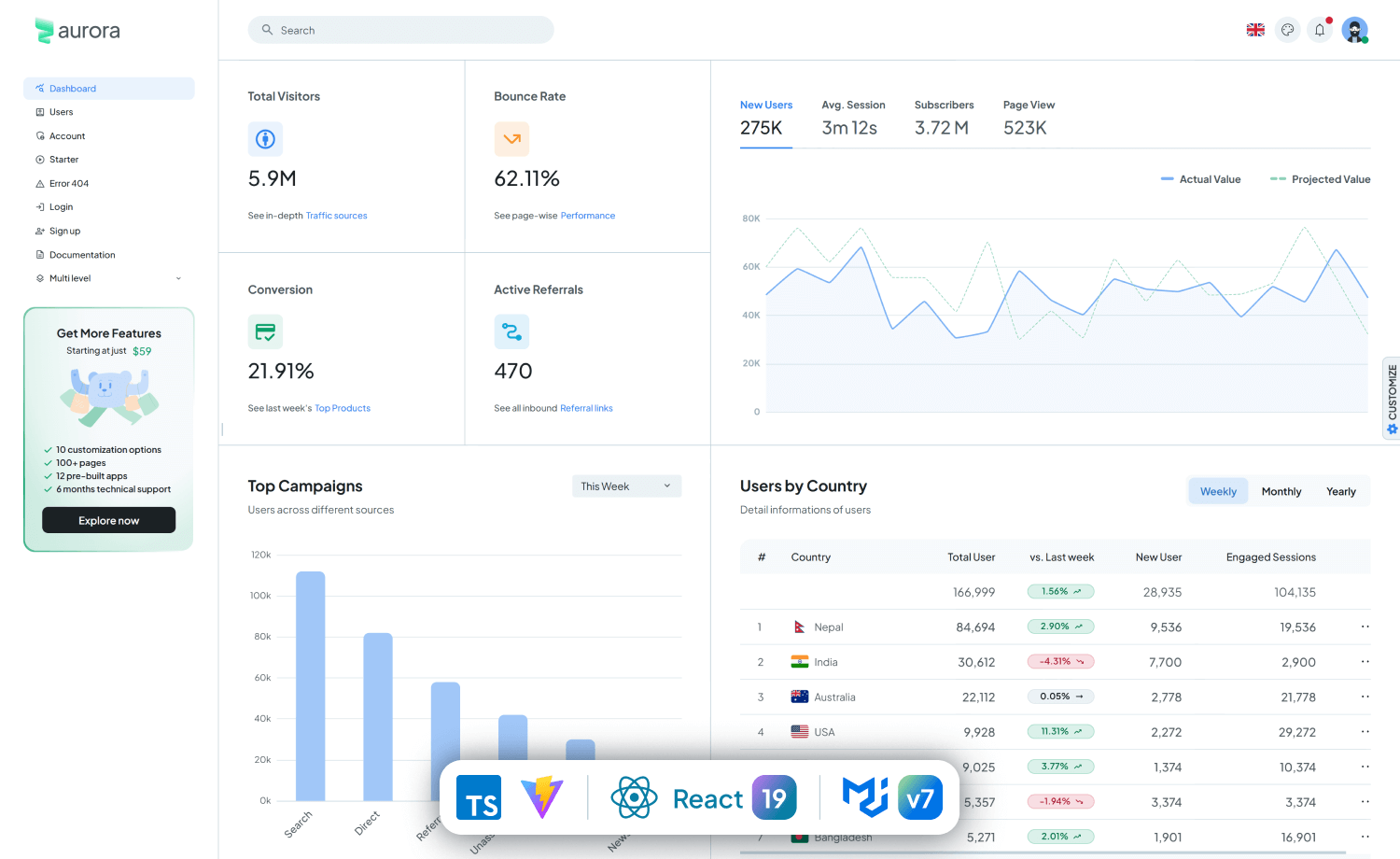The width and height of the screenshot is (1400, 859).
Task: Switch Users by Country to Monthly
Action: (x=1281, y=490)
